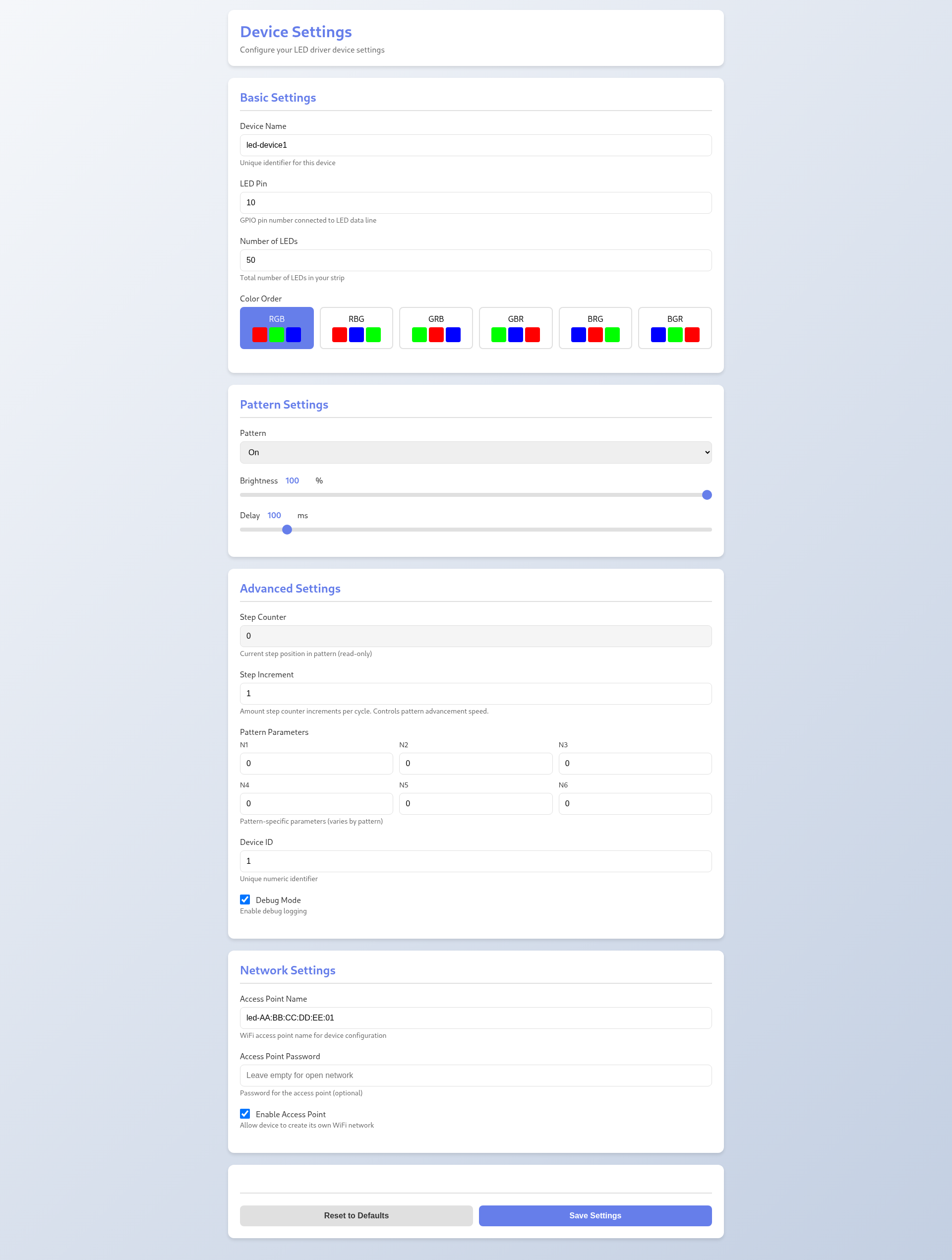Uncheck Enable Access Point
952x1260 pixels.
click(x=245, y=1114)
